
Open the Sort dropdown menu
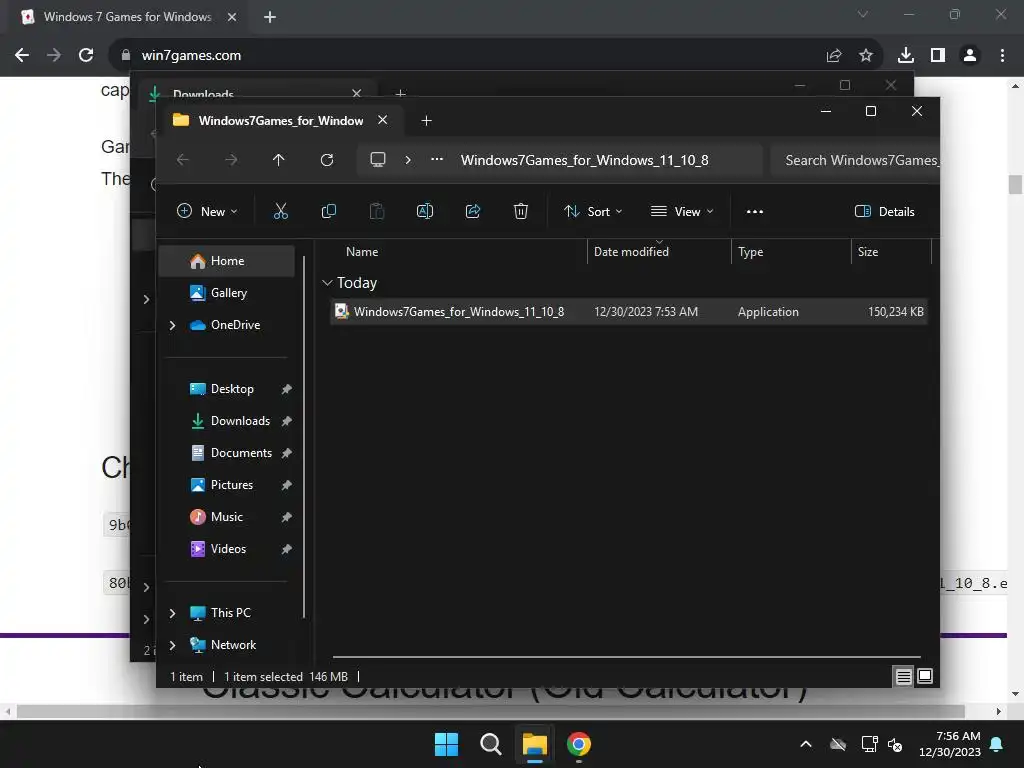coord(593,212)
